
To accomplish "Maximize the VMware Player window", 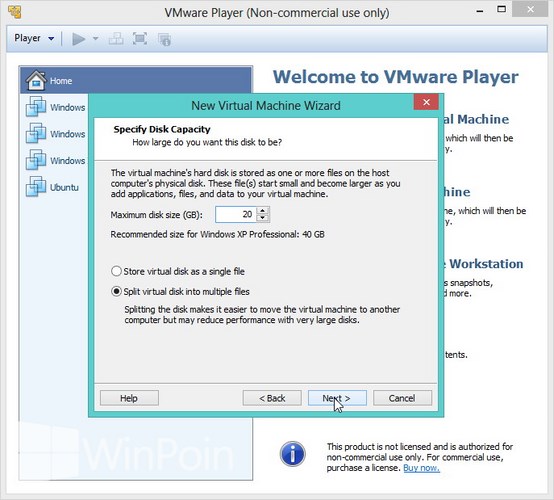I will pyautogui.click(x=501, y=10).
